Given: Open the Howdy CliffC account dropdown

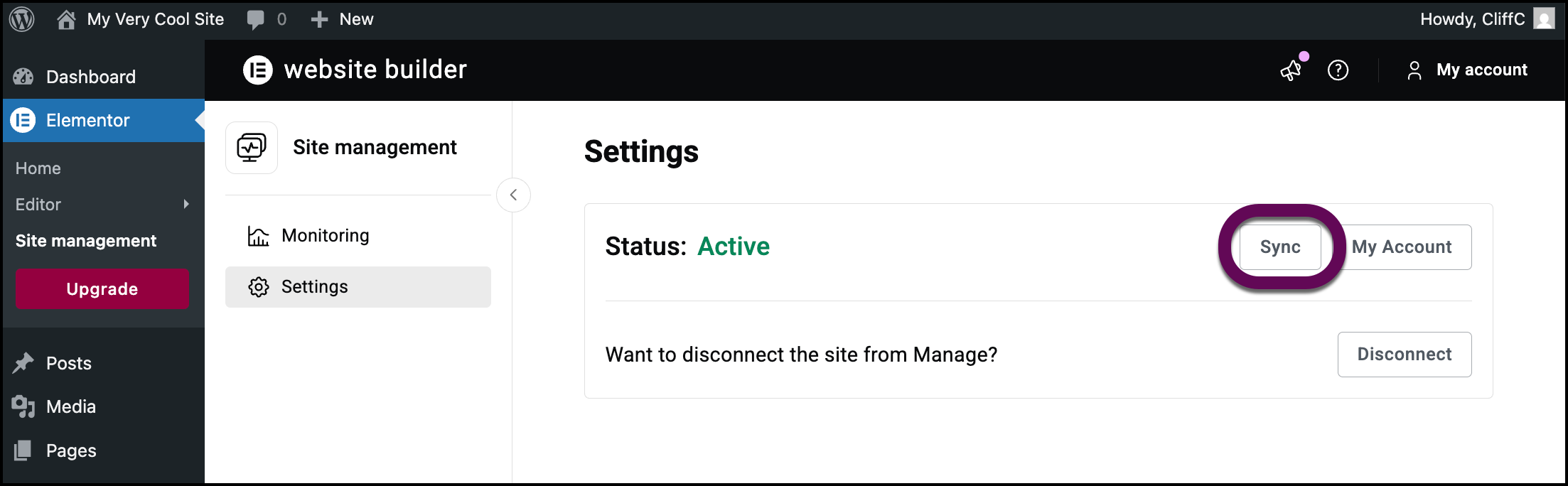Looking at the screenshot, I should (1473, 19).
